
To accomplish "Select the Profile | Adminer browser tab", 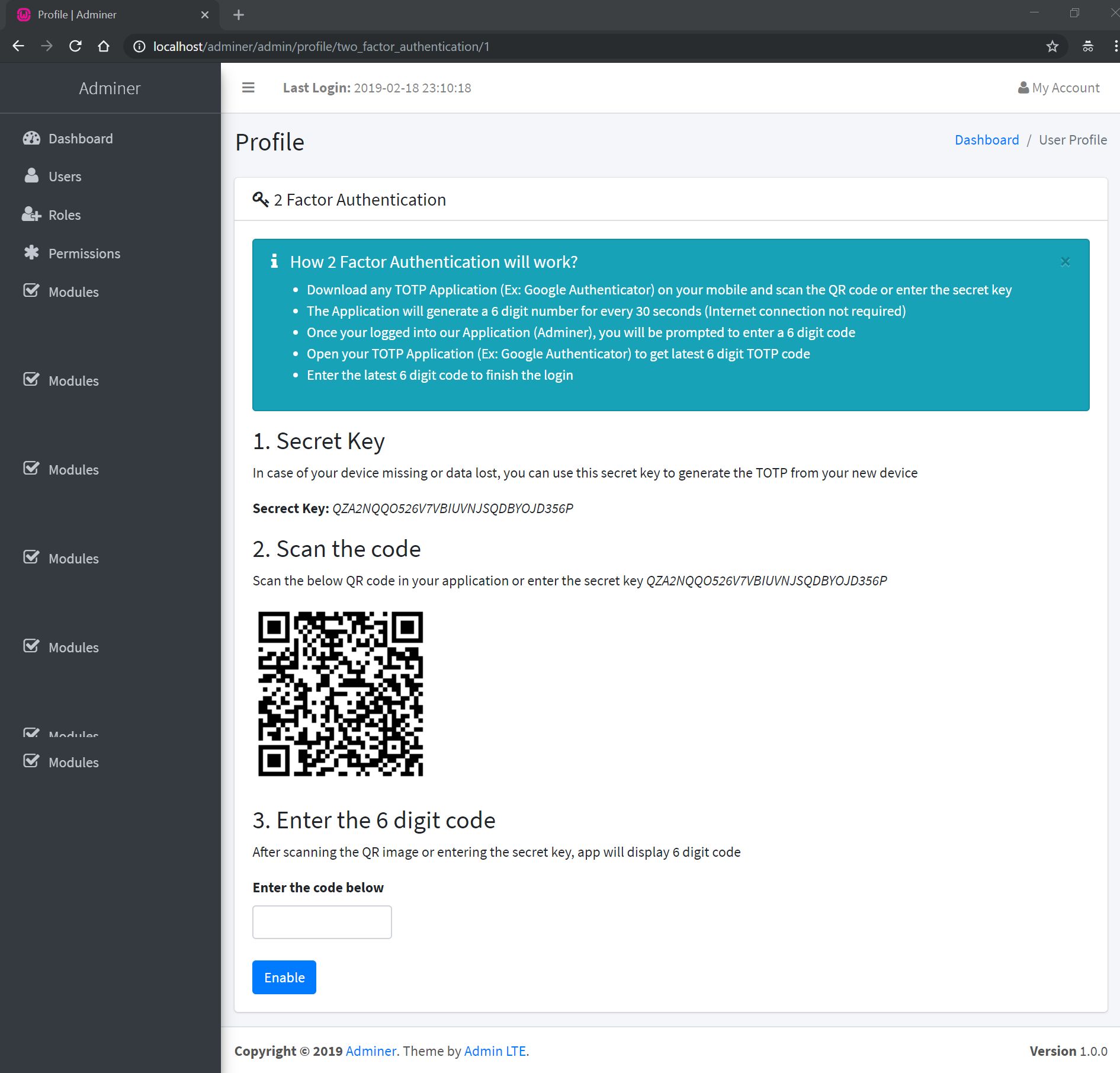I will 113,15.
